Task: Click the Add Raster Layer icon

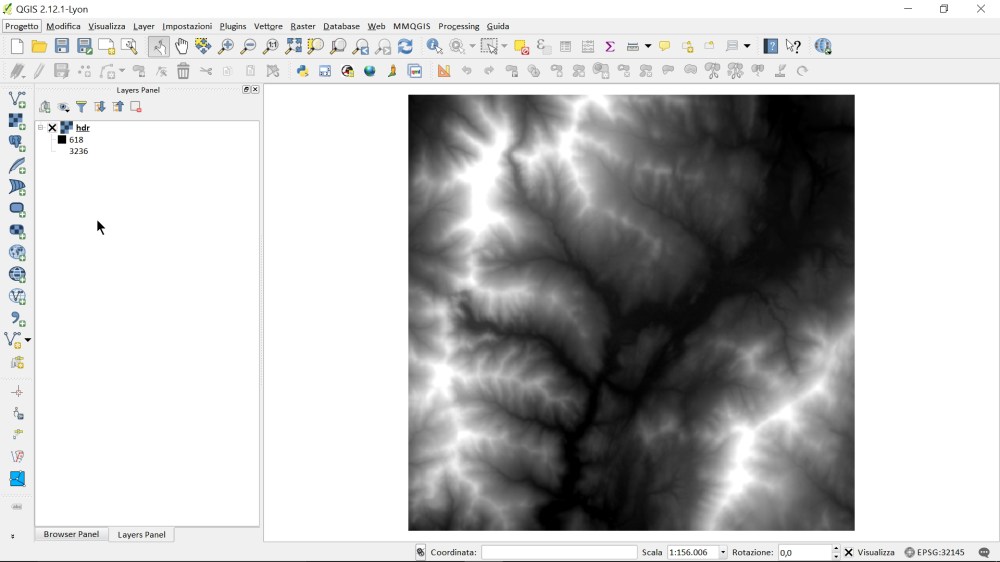Action: pyautogui.click(x=17, y=121)
